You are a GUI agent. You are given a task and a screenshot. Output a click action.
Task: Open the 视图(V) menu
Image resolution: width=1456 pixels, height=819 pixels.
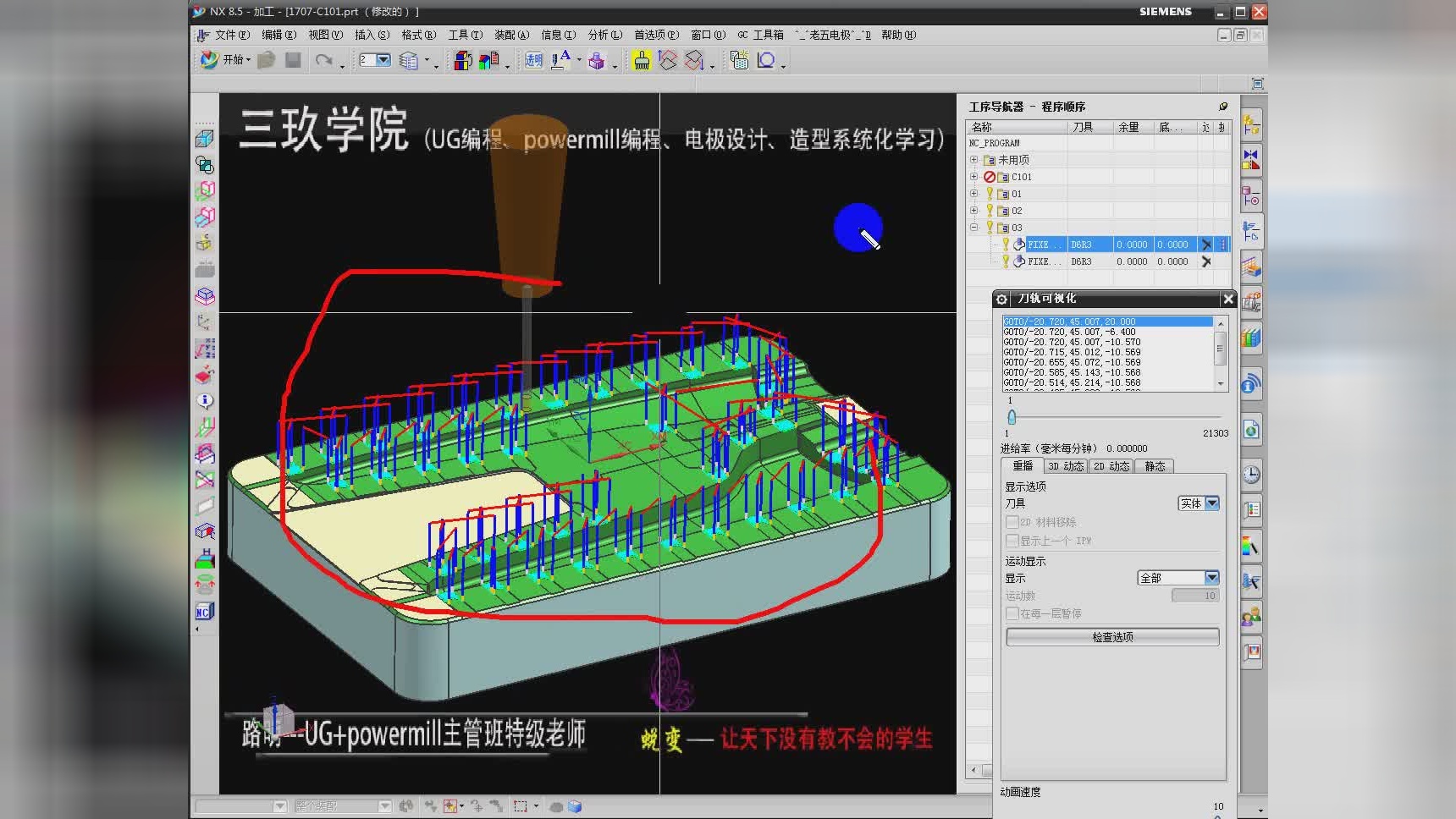click(x=325, y=35)
